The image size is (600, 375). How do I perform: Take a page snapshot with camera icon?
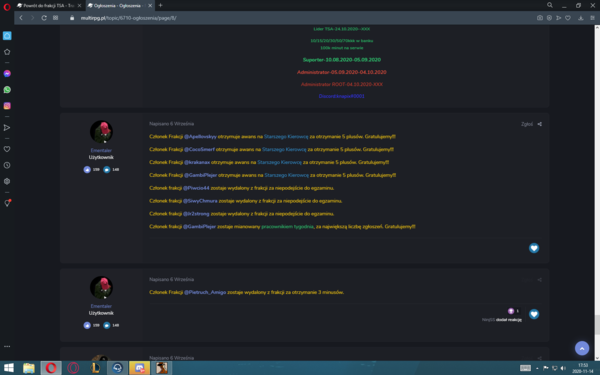point(540,18)
